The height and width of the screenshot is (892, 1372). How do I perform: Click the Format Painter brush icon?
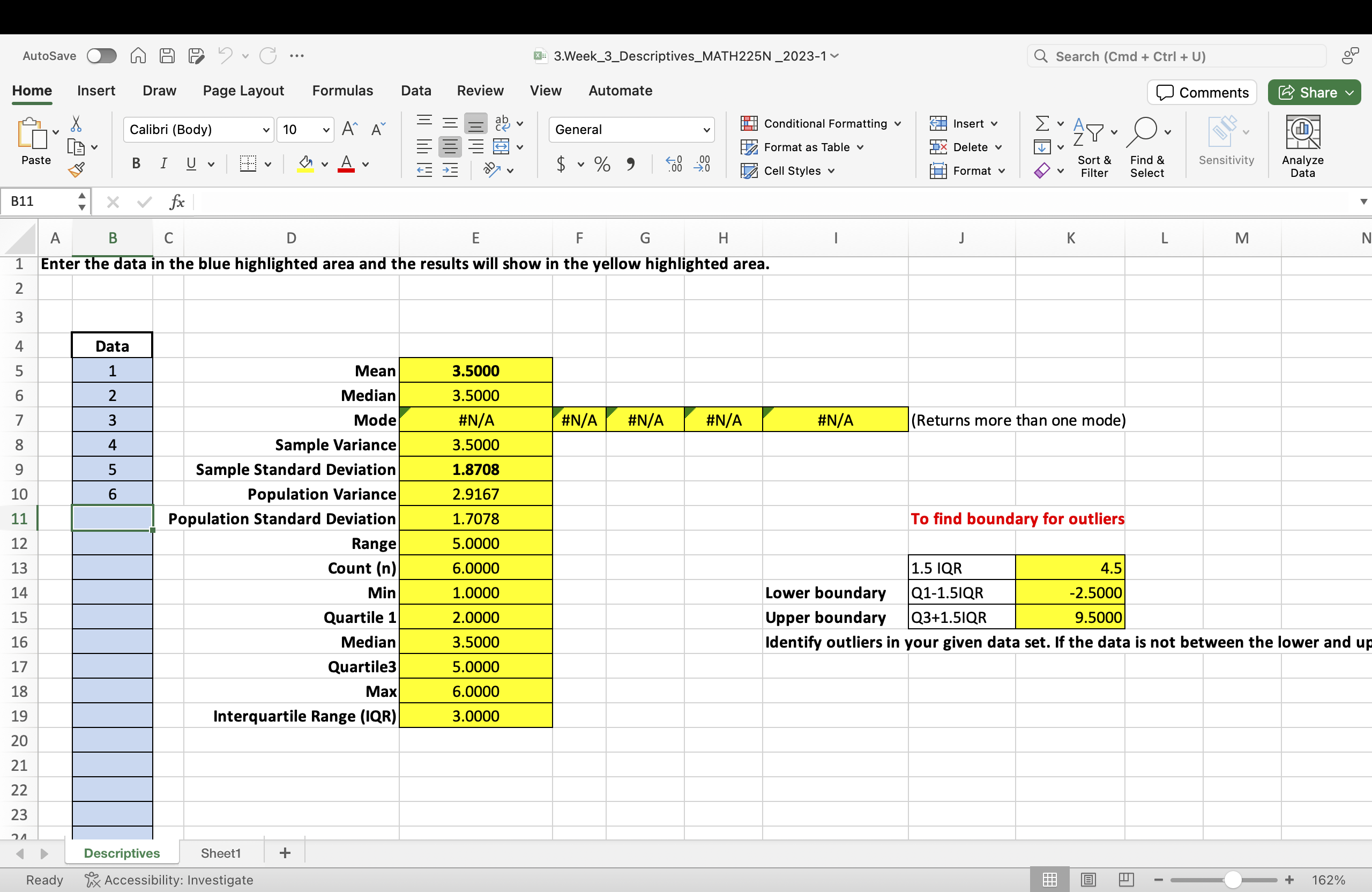pyautogui.click(x=76, y=169)
